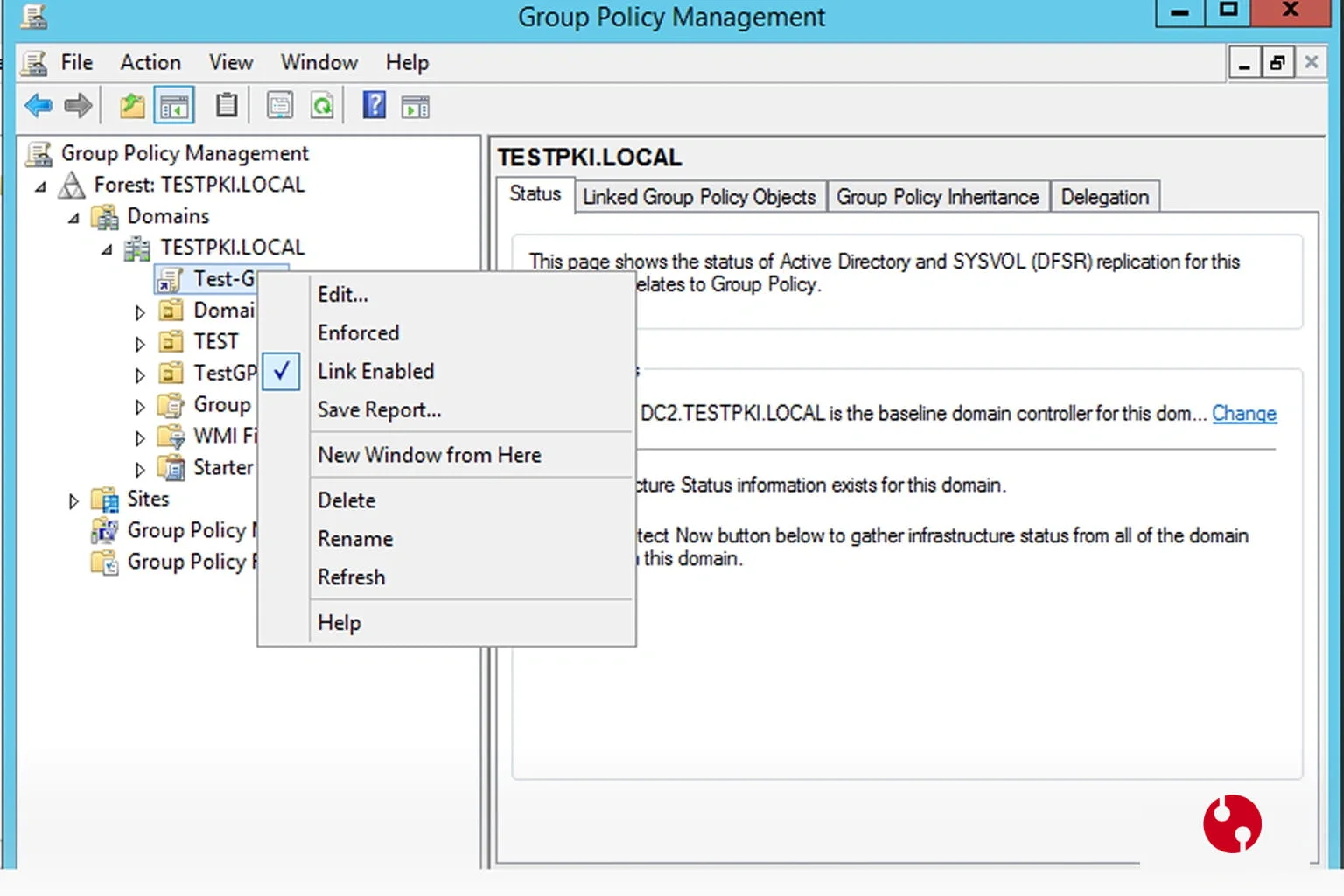Screen dimensions: 1344x896
Task: Select the Forest: TESTPKI.LOCAL triangle icon
Action: coord(72,185)
